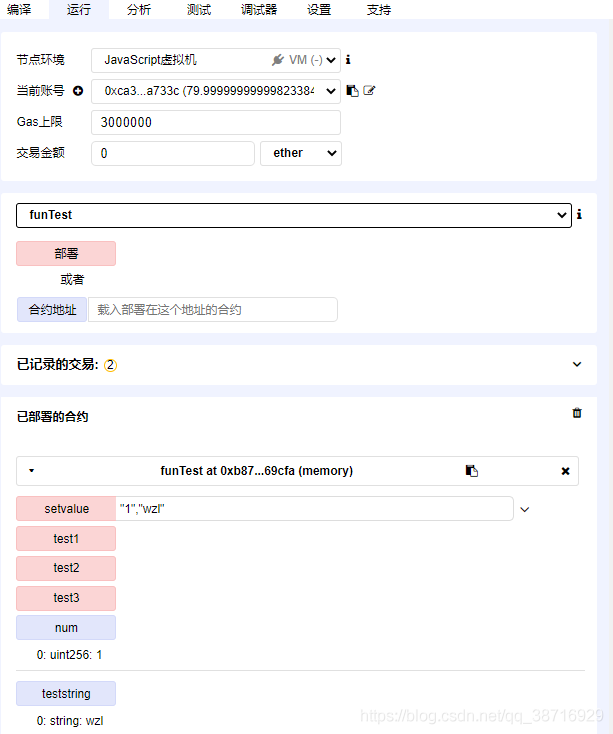Click trash icon to clear deployed contracts
The width and height of the screenshot is (613, 734).
577,413
